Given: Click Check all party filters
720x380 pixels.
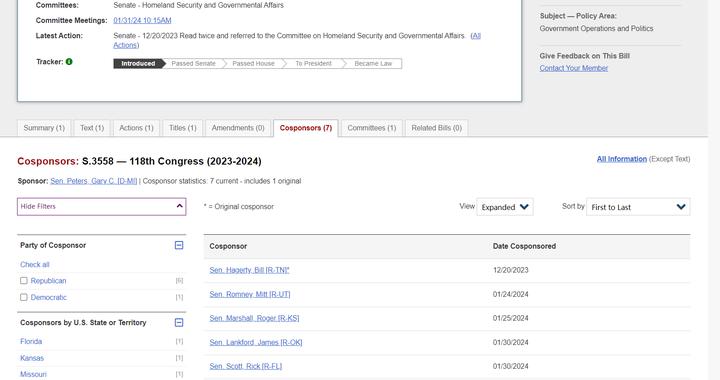Looking at the screenshot, I should coord(34,264).
